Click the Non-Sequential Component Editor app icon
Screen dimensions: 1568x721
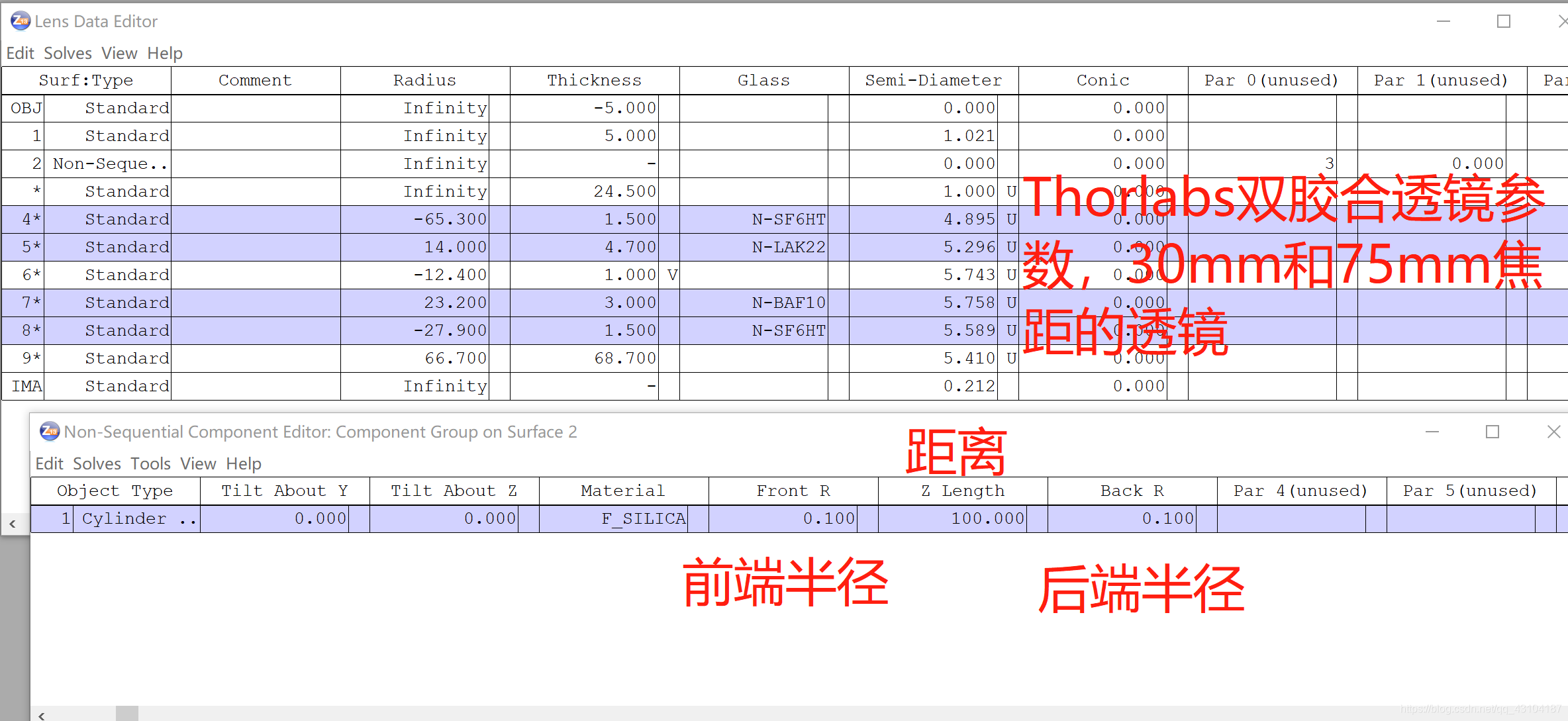click(x=50, y=432)
